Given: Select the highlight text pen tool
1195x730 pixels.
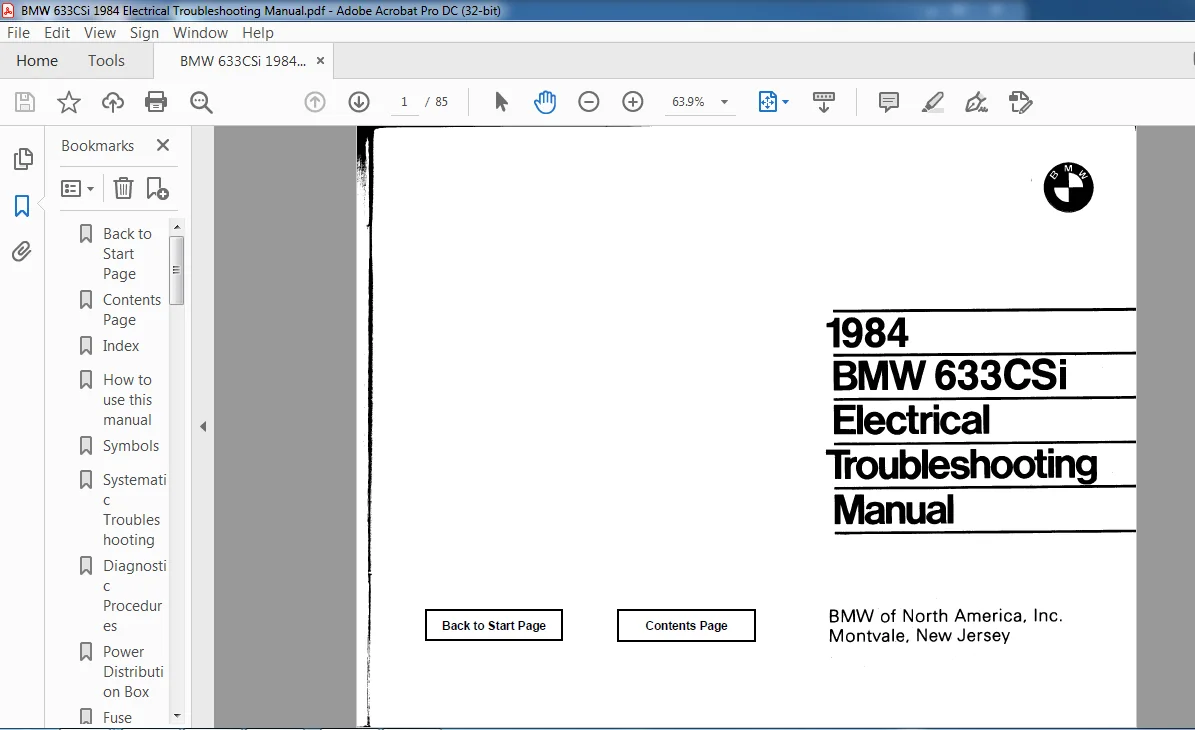Looking at the screenshot, I should pyautogui.click(x=933, y=102).
